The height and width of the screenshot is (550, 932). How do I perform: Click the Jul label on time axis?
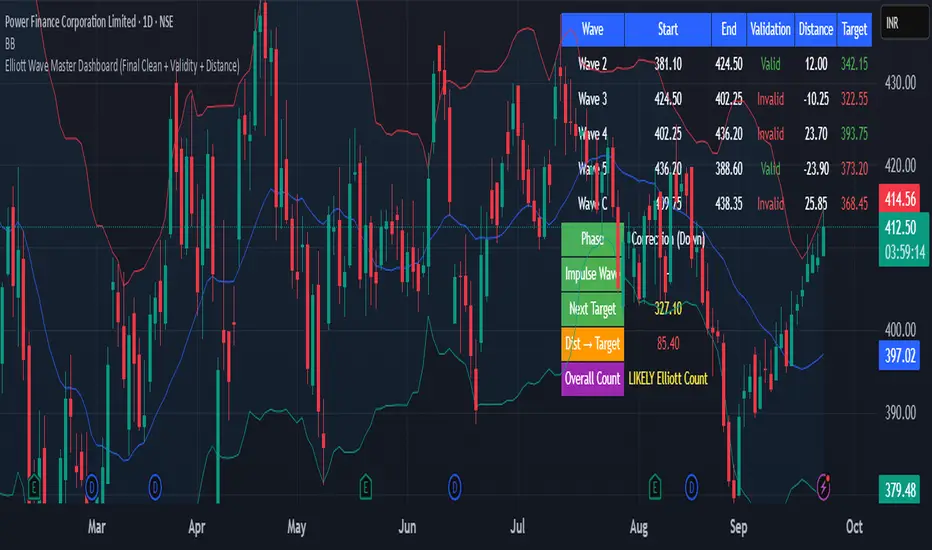pos(518,527)
